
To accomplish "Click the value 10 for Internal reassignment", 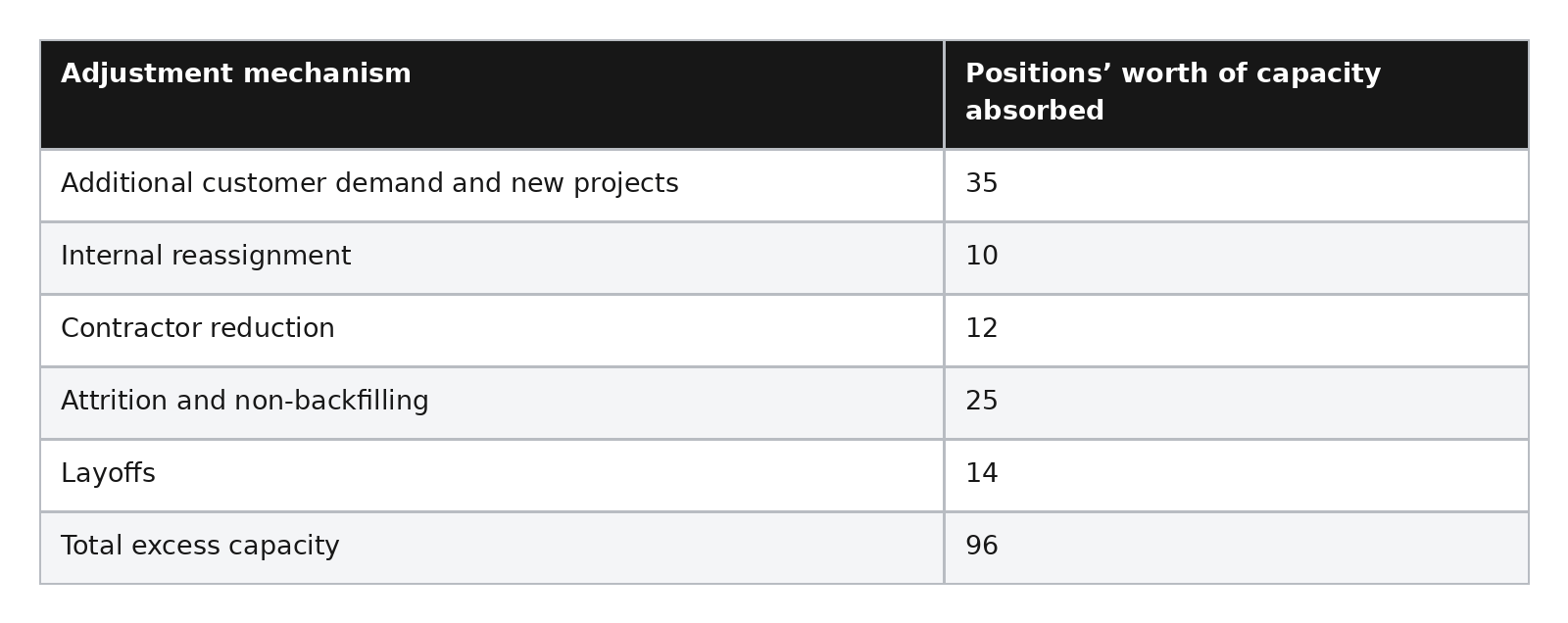I will pyautogui.click(x=982, y=257).
